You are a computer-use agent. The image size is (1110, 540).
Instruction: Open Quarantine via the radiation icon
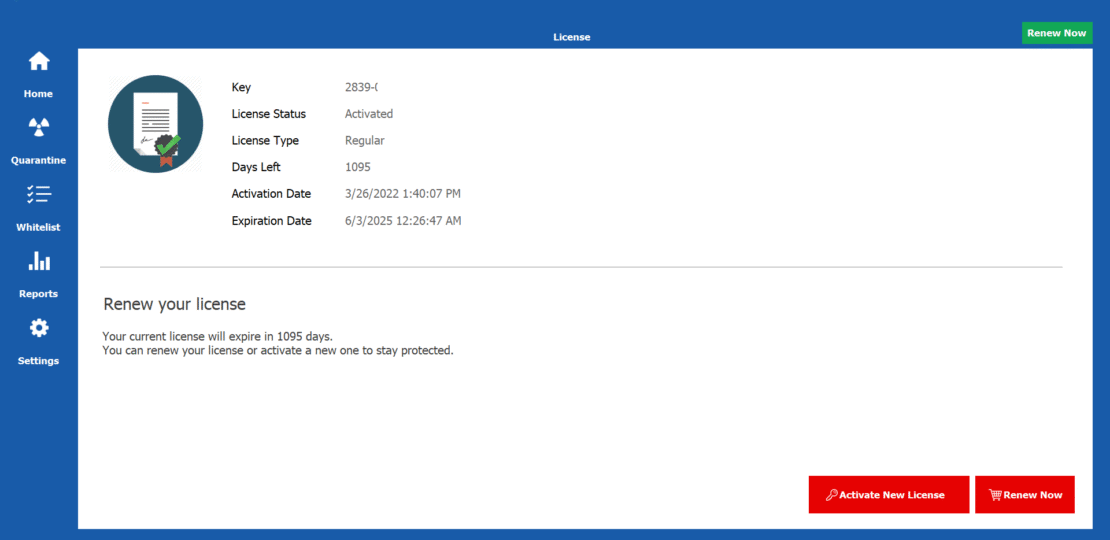coord(39,128)
